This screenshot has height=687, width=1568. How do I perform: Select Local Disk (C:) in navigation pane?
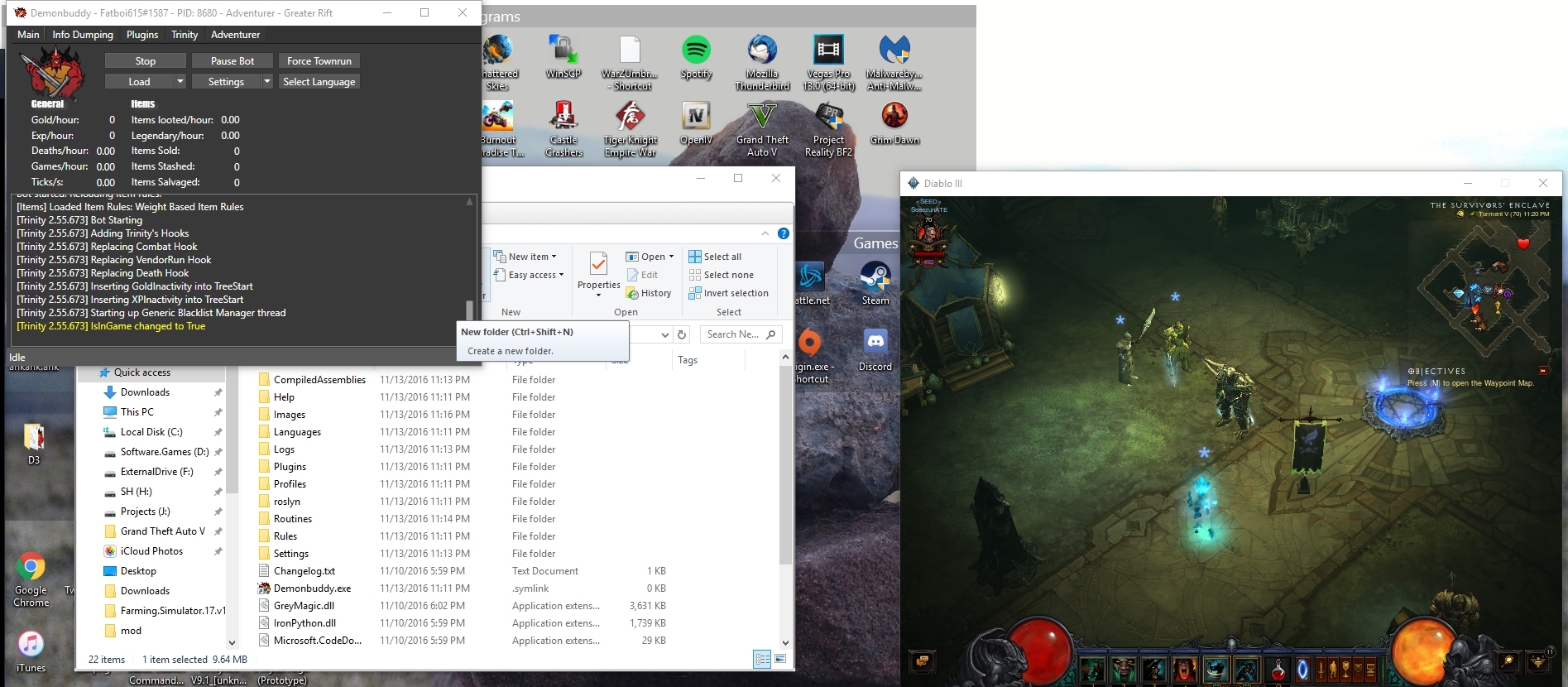pos(151,432)
